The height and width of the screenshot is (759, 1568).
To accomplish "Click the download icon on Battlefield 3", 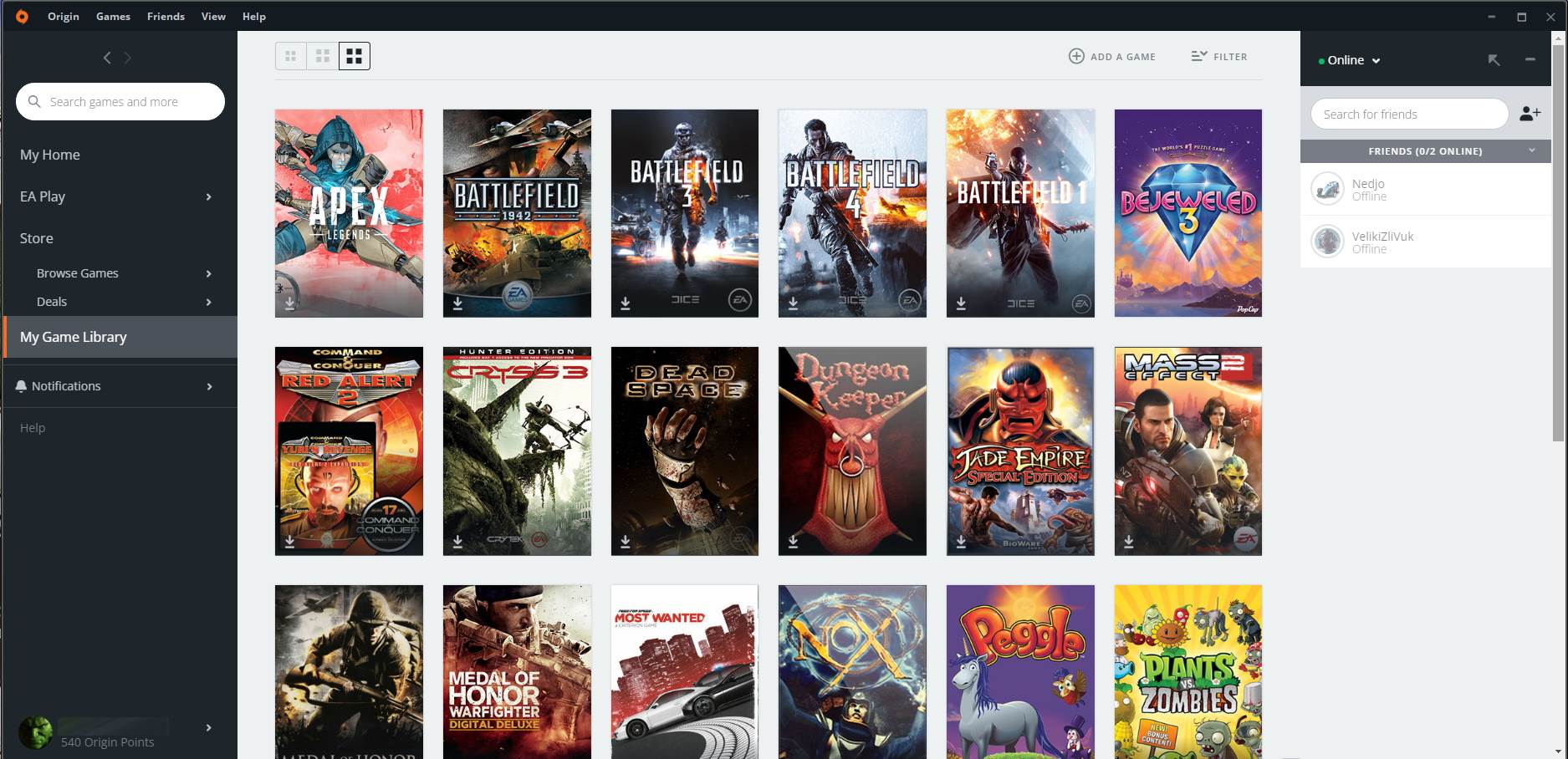I will pyautogui.click(x=626, y=303).
